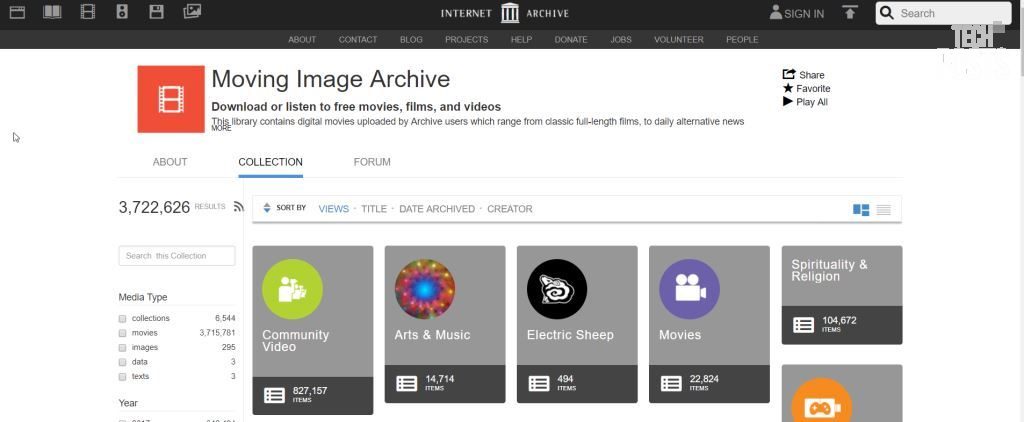Sort results by TITLE

click(374, 209)
